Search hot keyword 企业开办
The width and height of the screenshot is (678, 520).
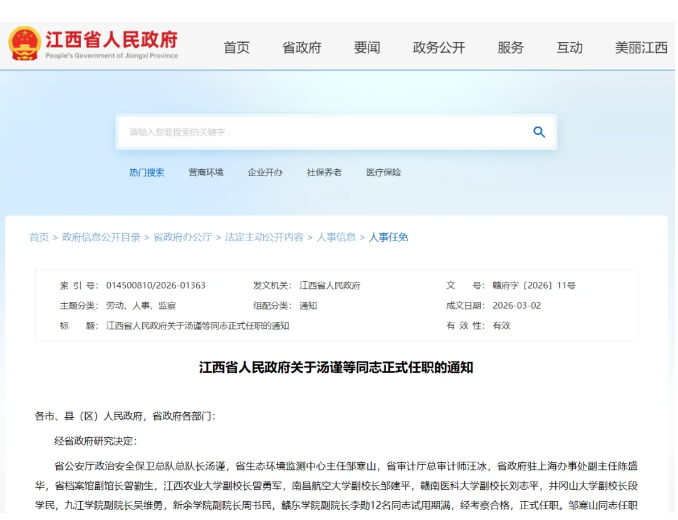click(265, 172)
